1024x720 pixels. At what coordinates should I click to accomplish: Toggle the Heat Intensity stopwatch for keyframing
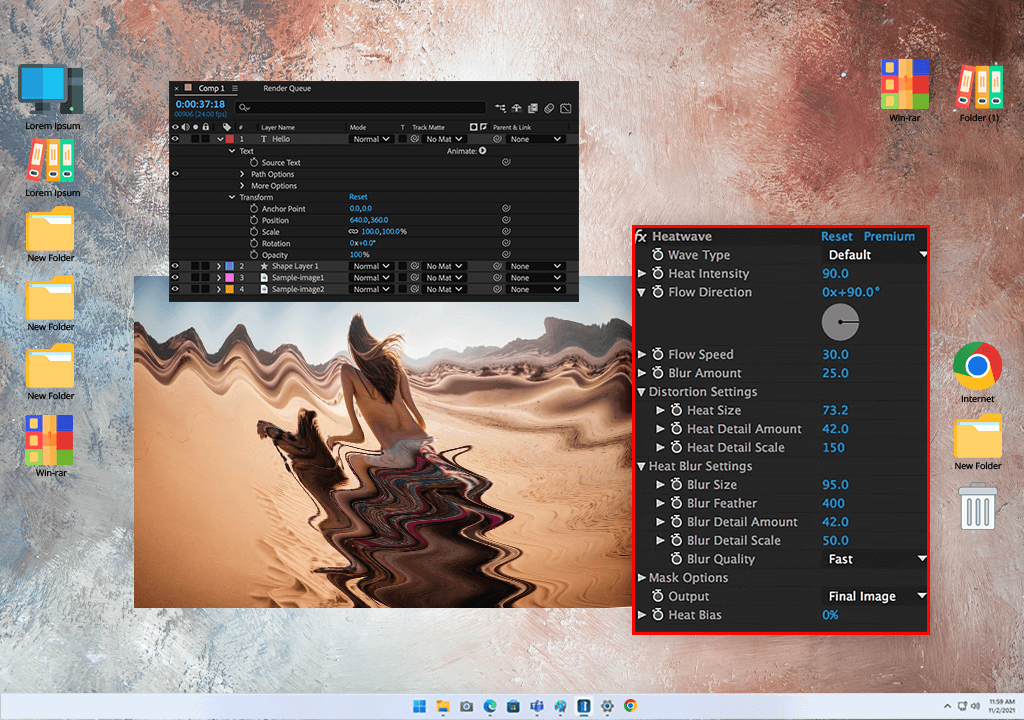(x=657, y=274)
